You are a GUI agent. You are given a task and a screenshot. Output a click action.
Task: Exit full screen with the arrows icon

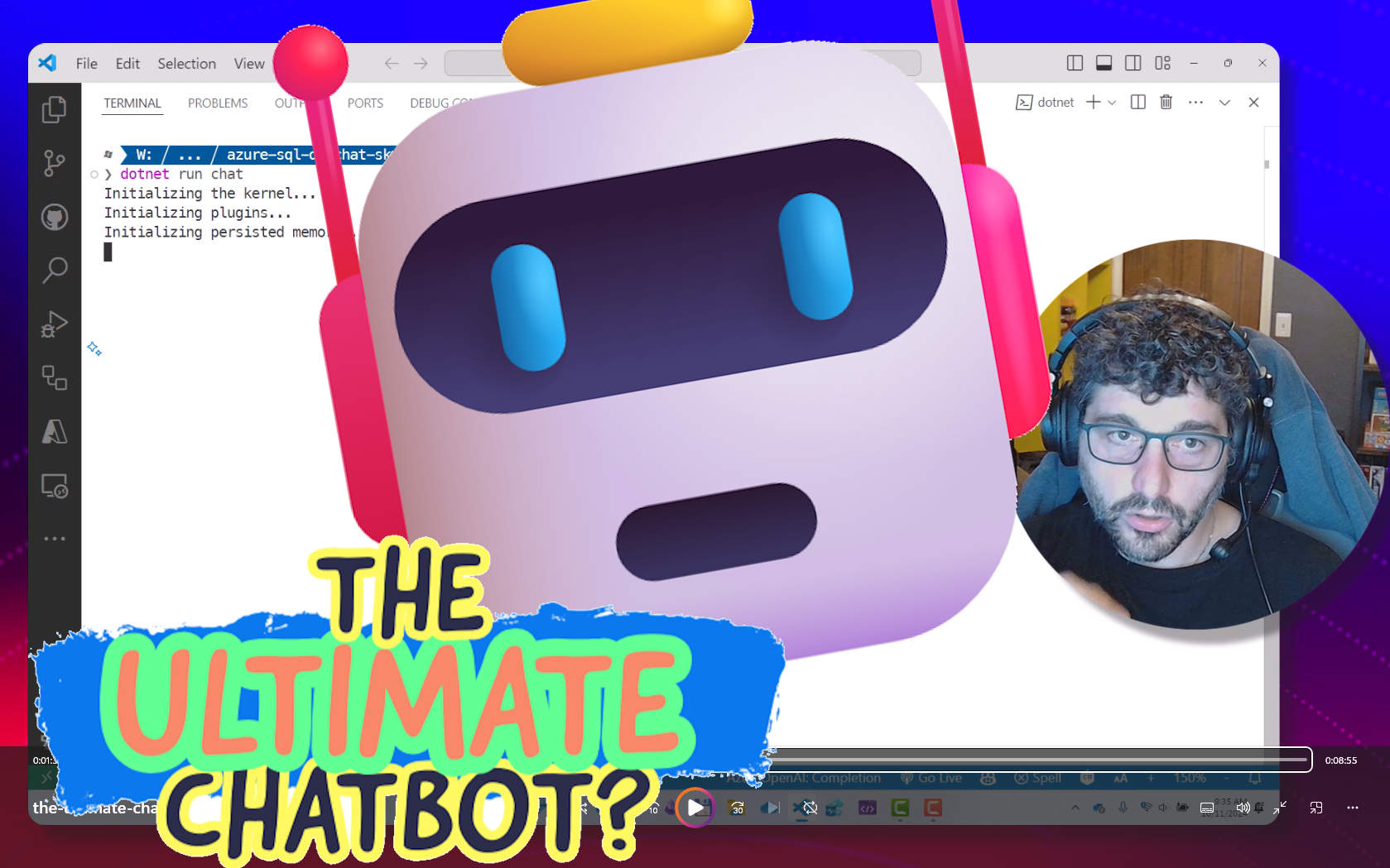(1280, 808)
